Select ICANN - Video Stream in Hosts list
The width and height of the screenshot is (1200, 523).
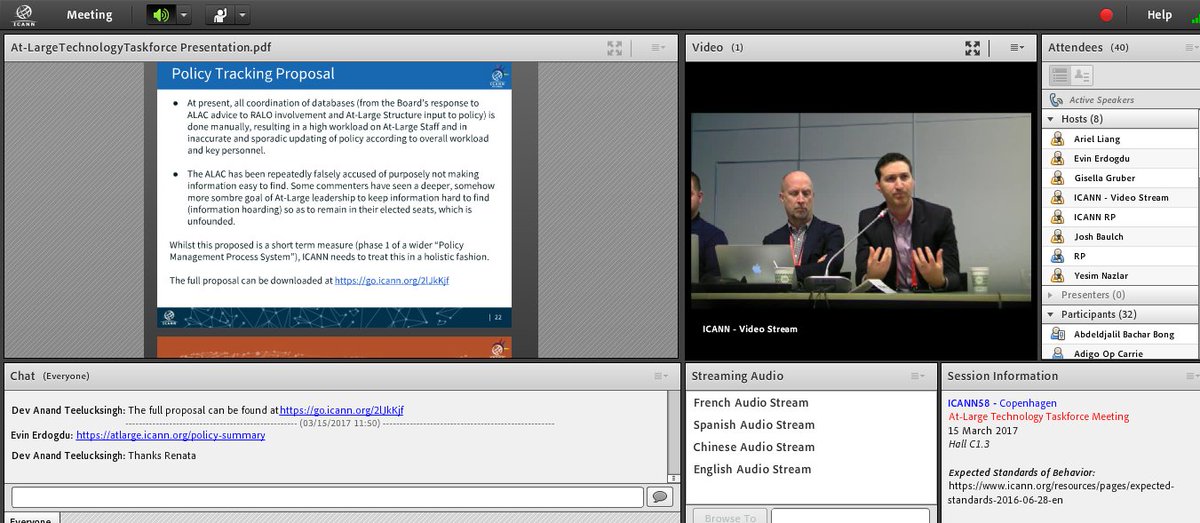coord(1120,197)
